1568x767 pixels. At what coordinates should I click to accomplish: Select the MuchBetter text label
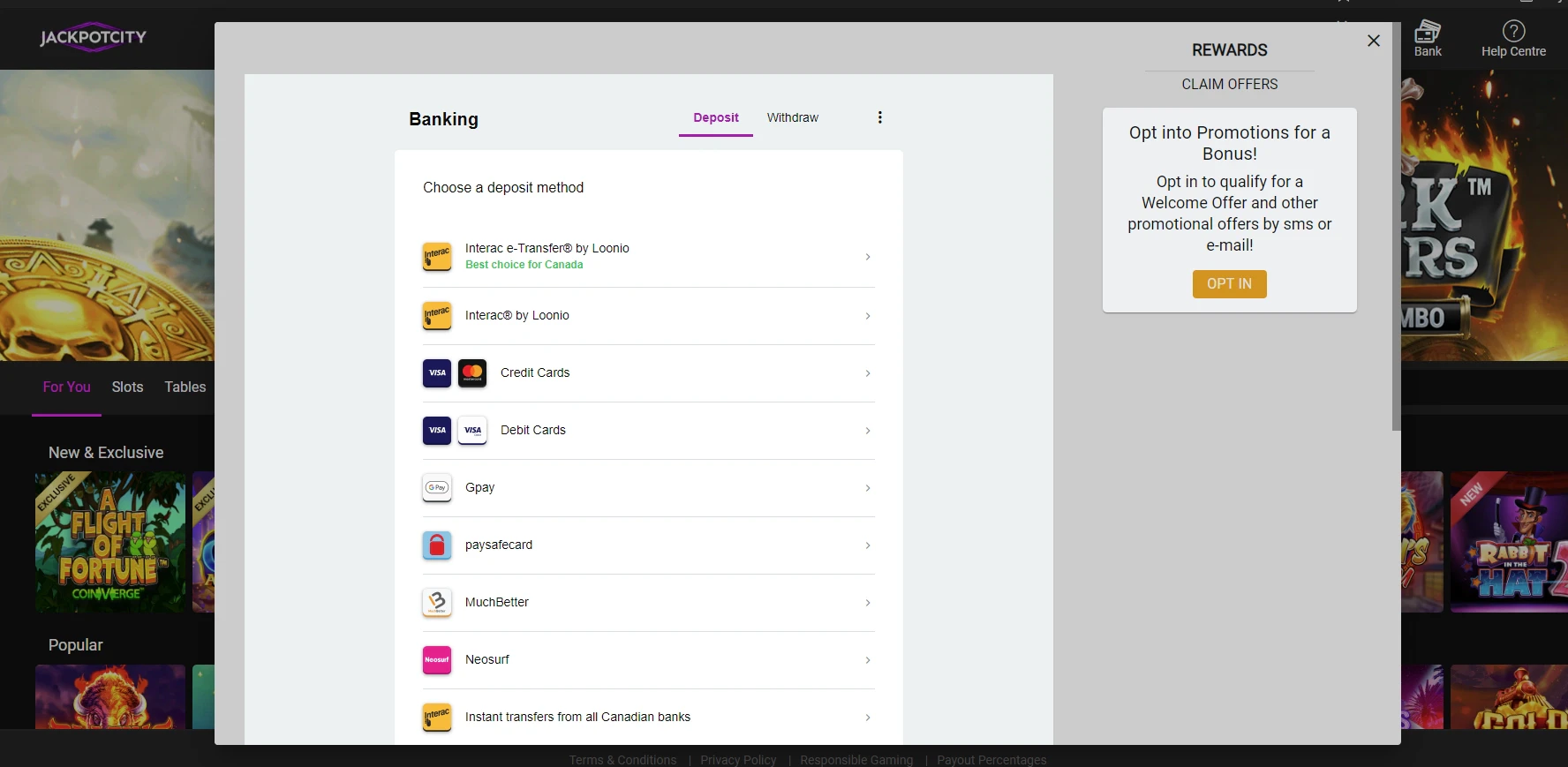[497, 603]
